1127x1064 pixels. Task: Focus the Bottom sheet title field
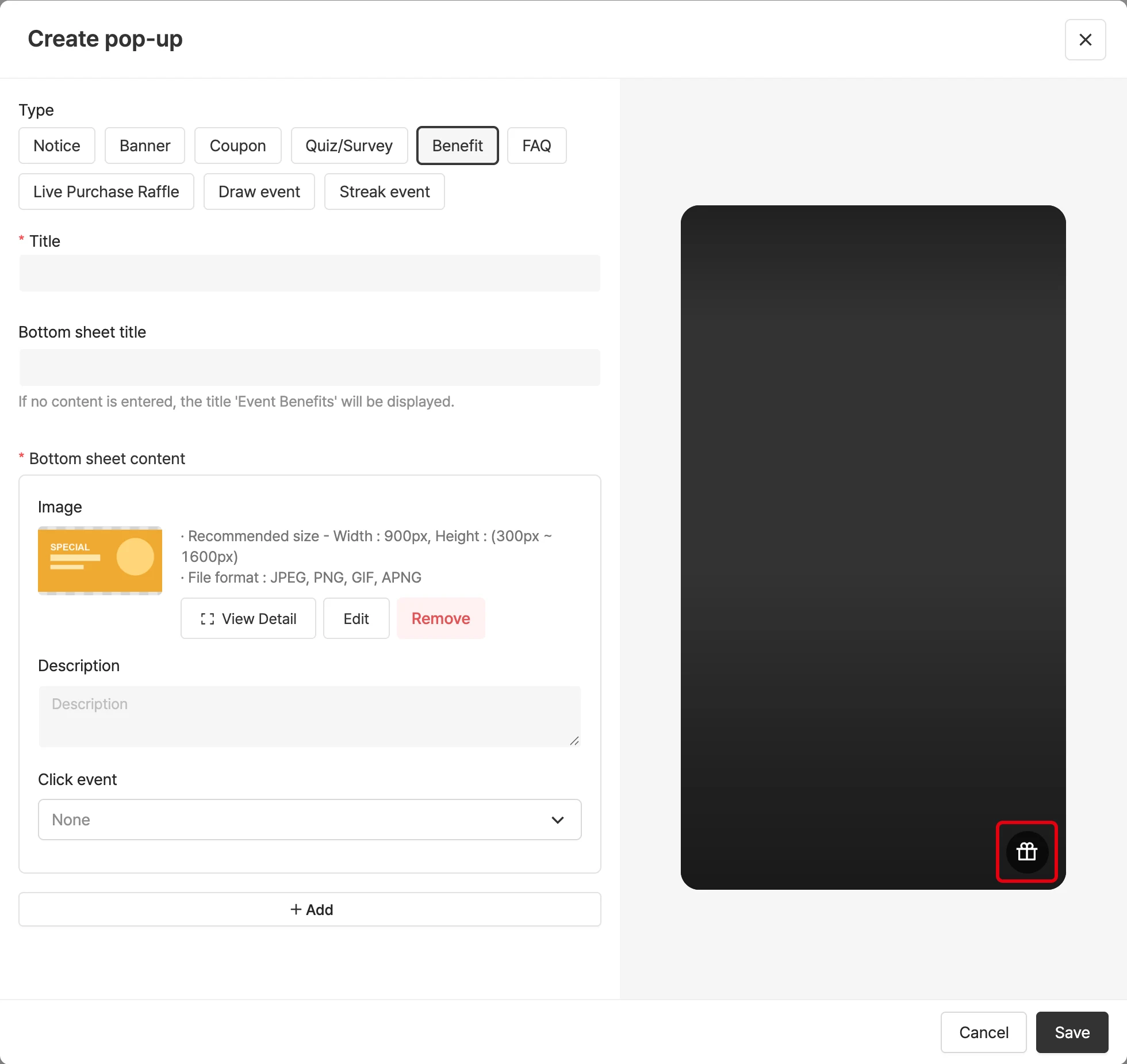pos(310,368)
